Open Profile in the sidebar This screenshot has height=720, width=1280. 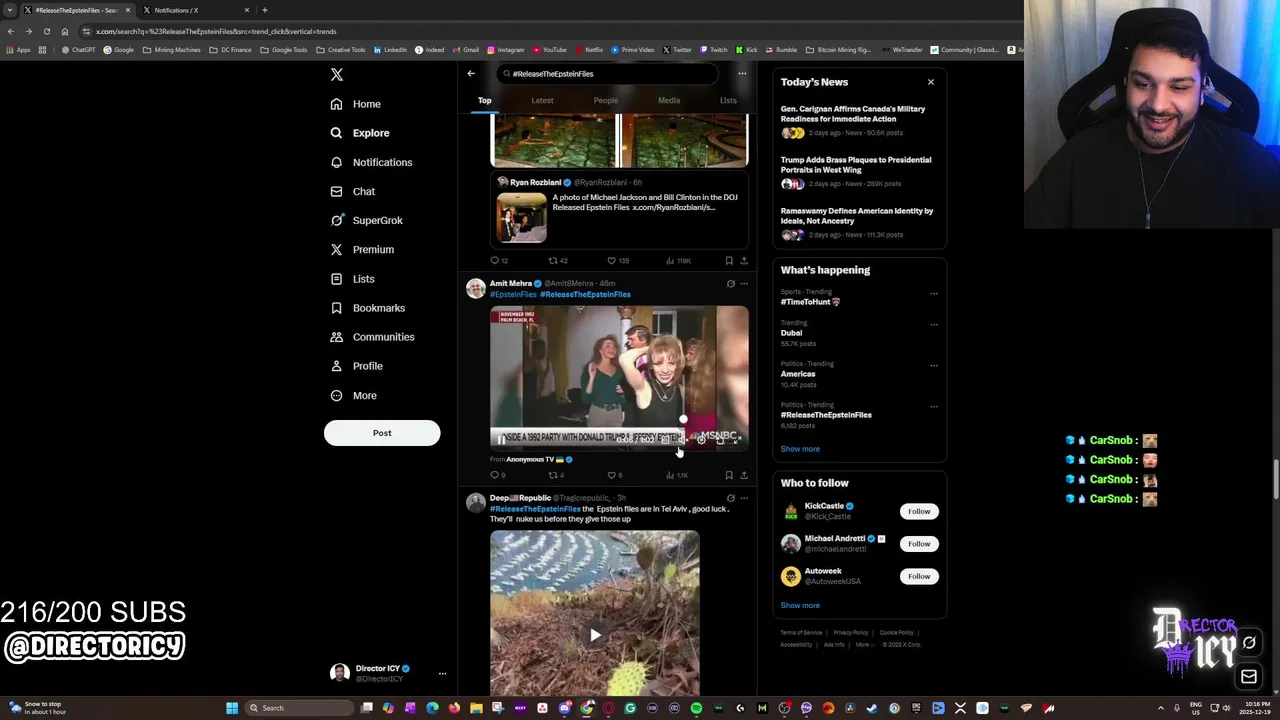pos(356,366)
